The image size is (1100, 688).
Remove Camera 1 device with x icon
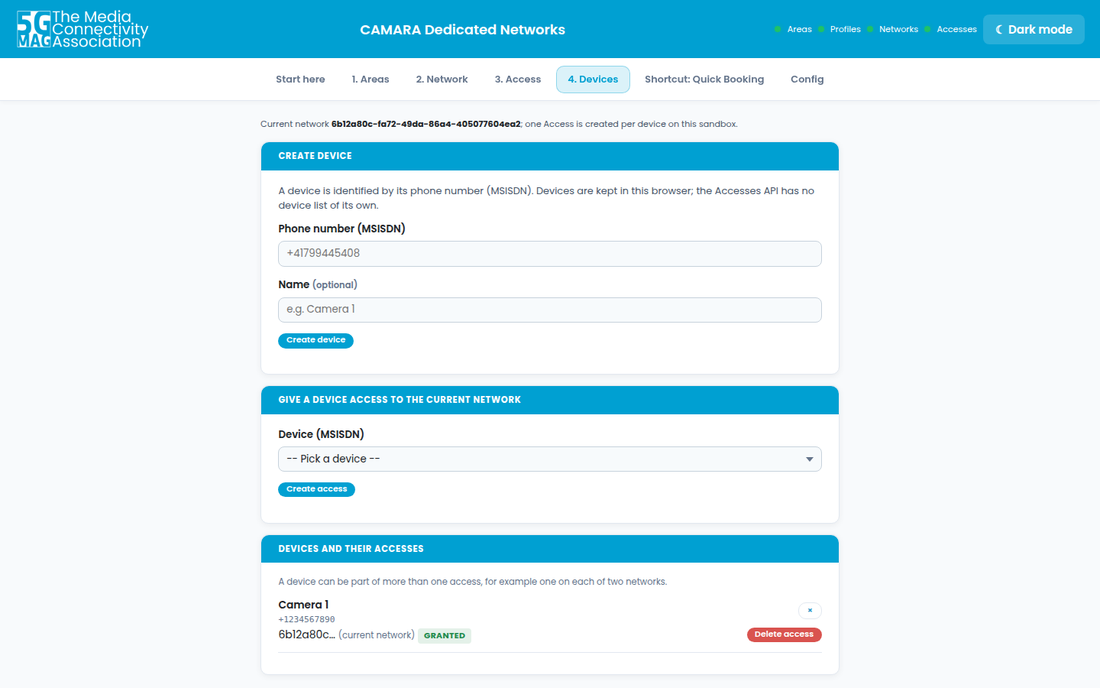point(810,610)
